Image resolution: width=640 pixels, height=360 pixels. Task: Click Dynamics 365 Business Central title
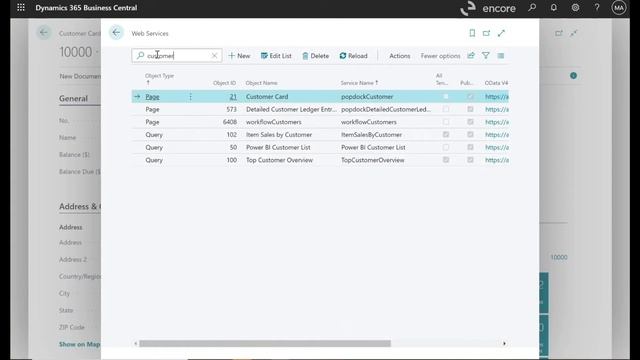pyautogui.click(x=86, y=8)
